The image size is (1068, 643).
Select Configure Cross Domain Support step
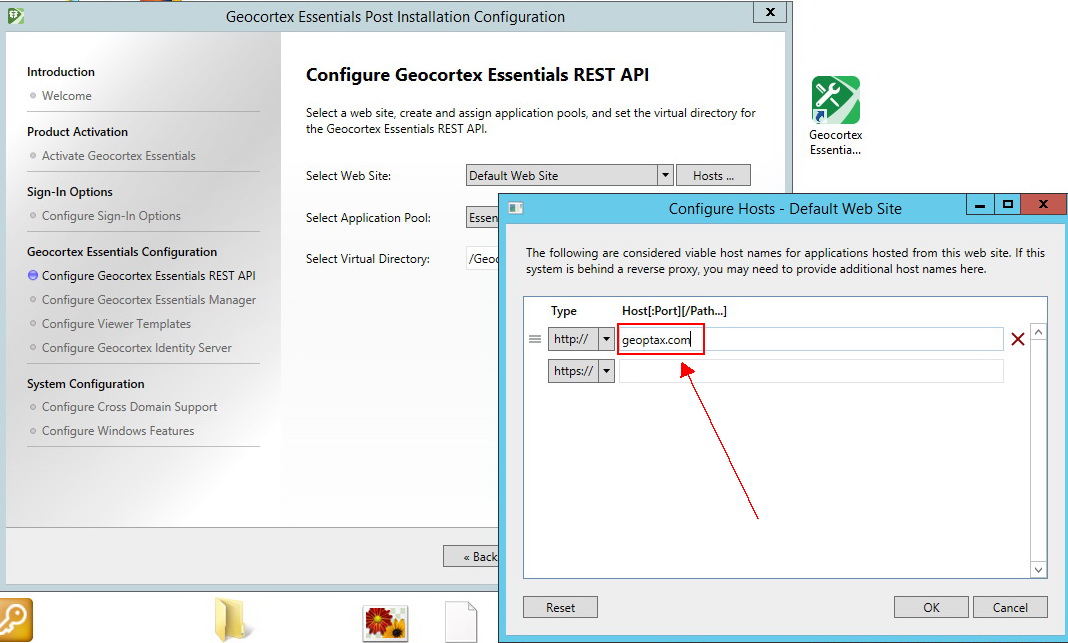coord(129,407)
